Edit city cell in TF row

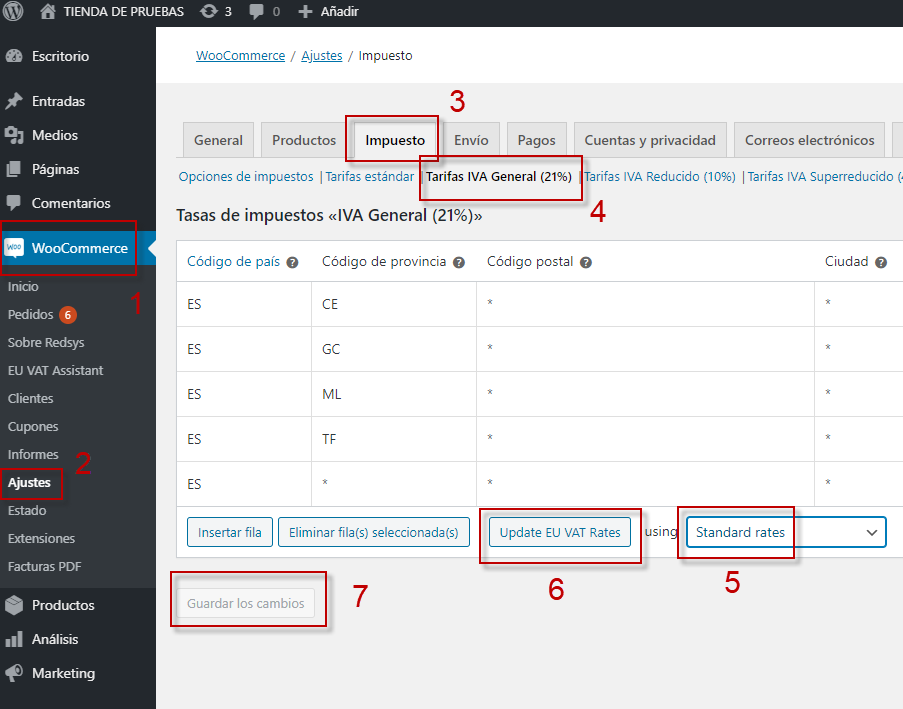click(859, 439)
